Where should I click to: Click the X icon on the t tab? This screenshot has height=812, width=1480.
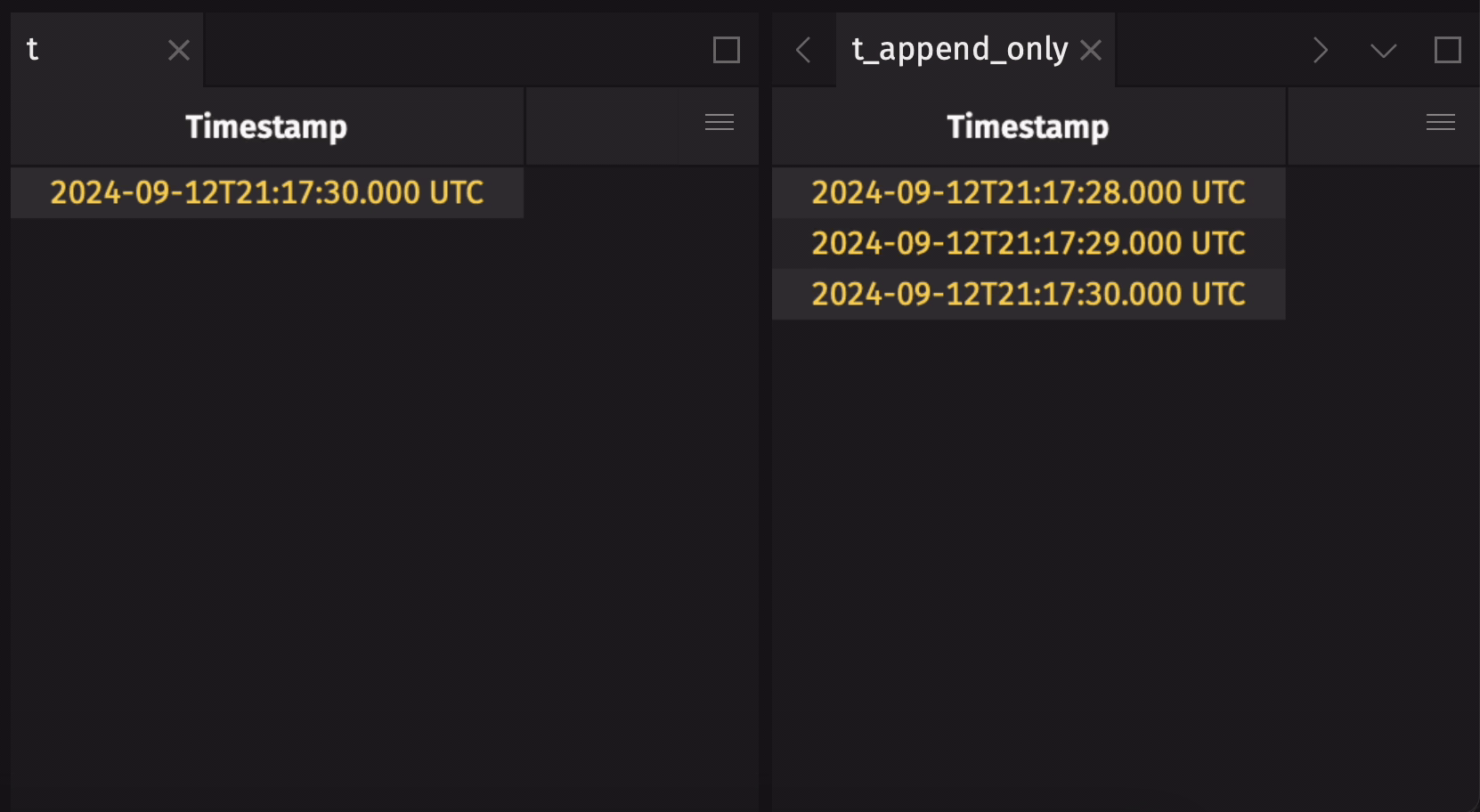pos(178,50)
